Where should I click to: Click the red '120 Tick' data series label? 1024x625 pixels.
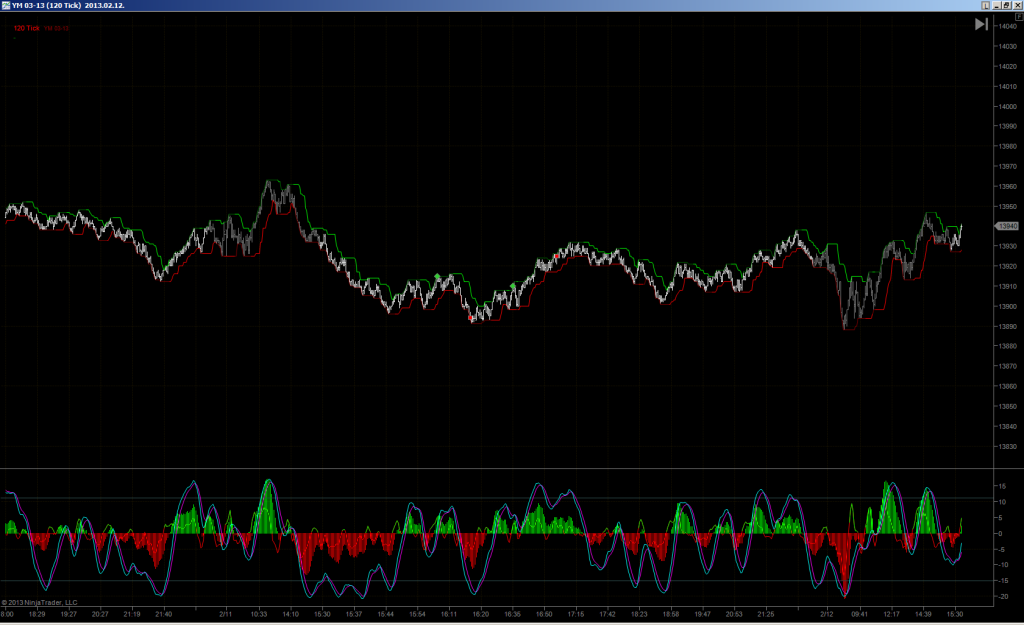click(x=27, y=28)
